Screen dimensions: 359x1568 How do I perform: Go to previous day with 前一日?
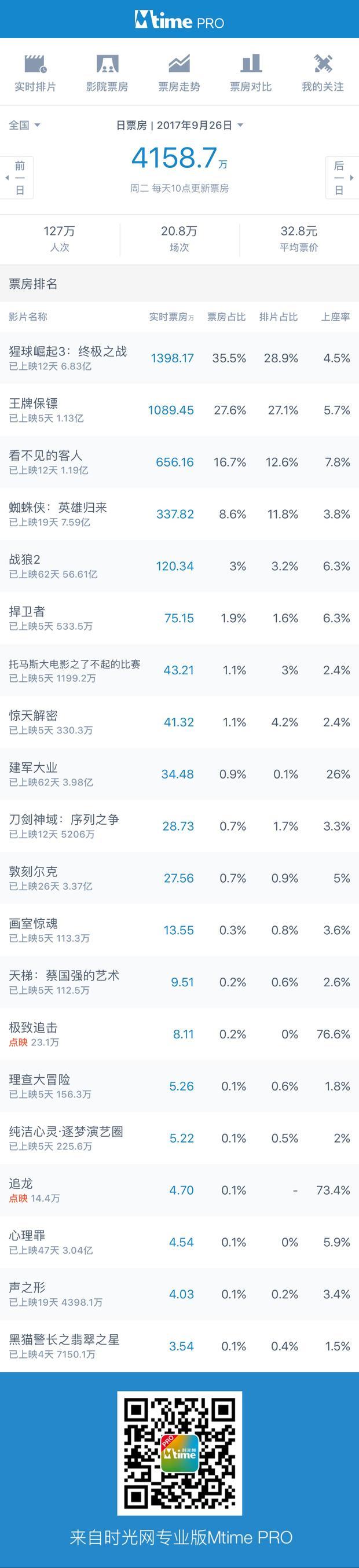(17, 178)
